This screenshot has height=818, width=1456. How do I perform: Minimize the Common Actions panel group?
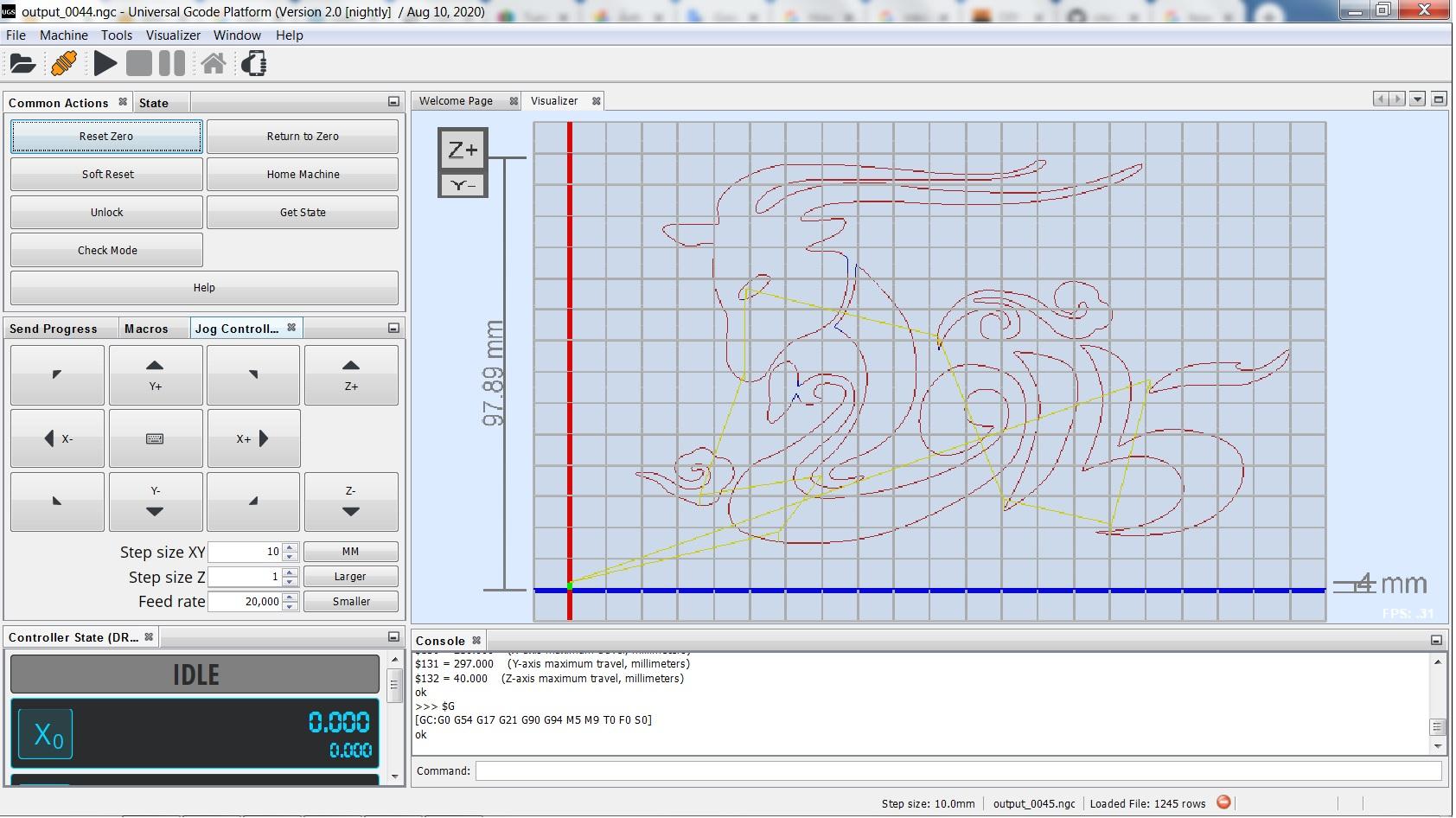(x=393, y=102)
